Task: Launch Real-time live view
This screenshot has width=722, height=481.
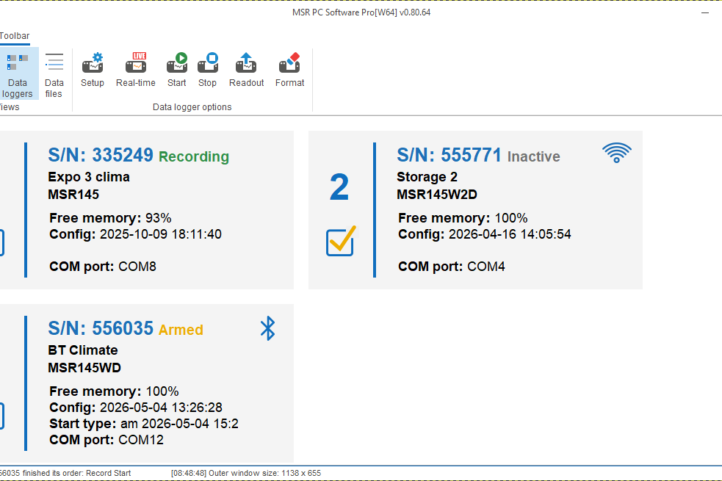Action: point(136,70)
